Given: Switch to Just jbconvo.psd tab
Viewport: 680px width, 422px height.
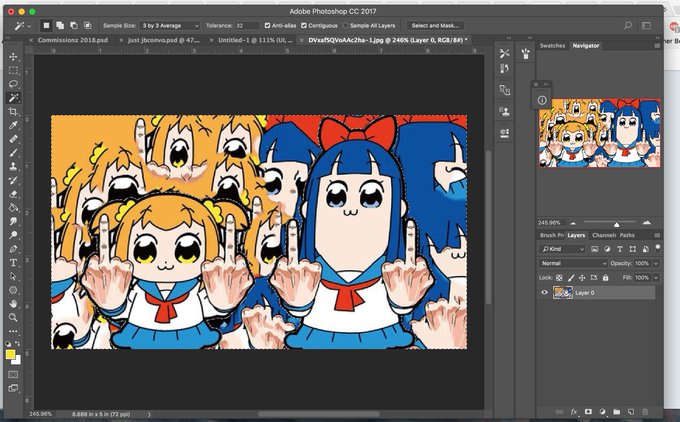Looking at the screenshot, I should tap(163, 40).
